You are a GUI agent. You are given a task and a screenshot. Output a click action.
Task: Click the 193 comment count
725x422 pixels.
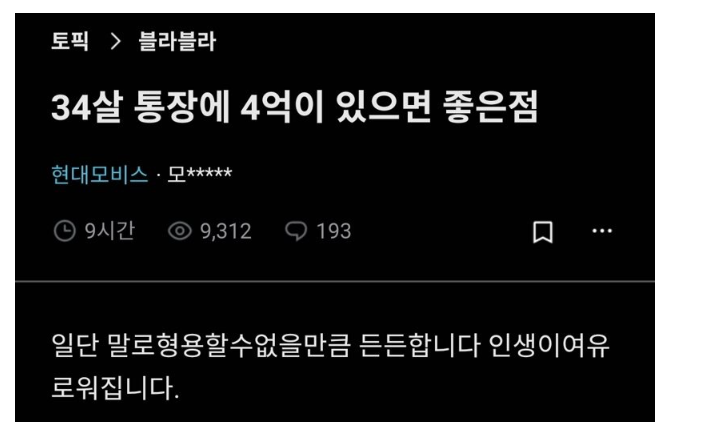coord(334,231)
